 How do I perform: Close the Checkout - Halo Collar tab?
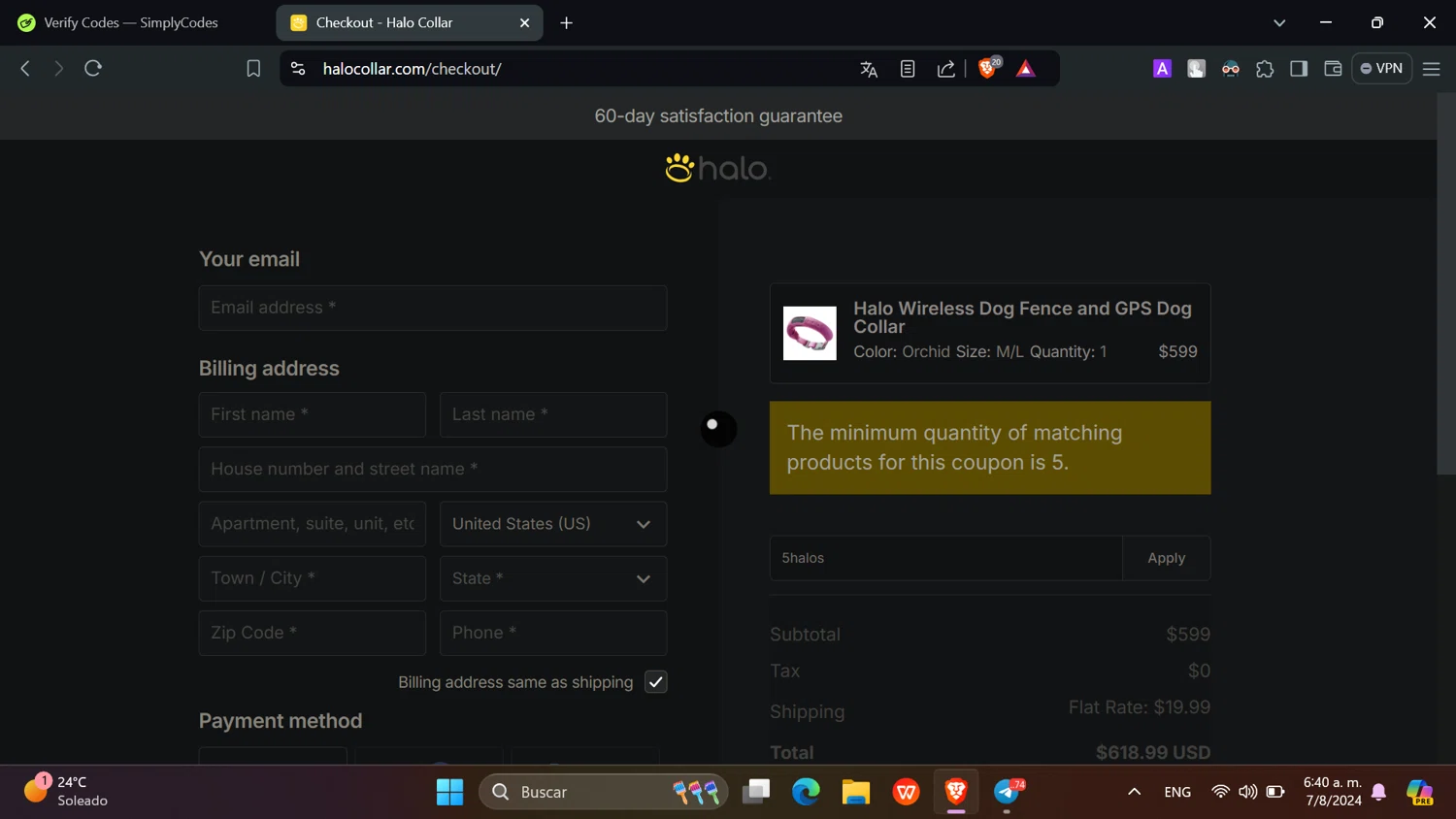[x=525, y=22]
